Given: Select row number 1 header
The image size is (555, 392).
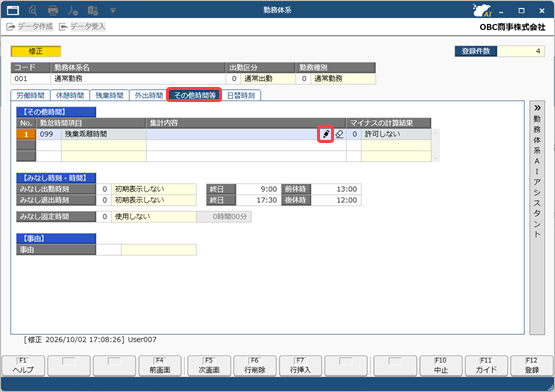Looking at the screenshot, I should tap(26, 134).
